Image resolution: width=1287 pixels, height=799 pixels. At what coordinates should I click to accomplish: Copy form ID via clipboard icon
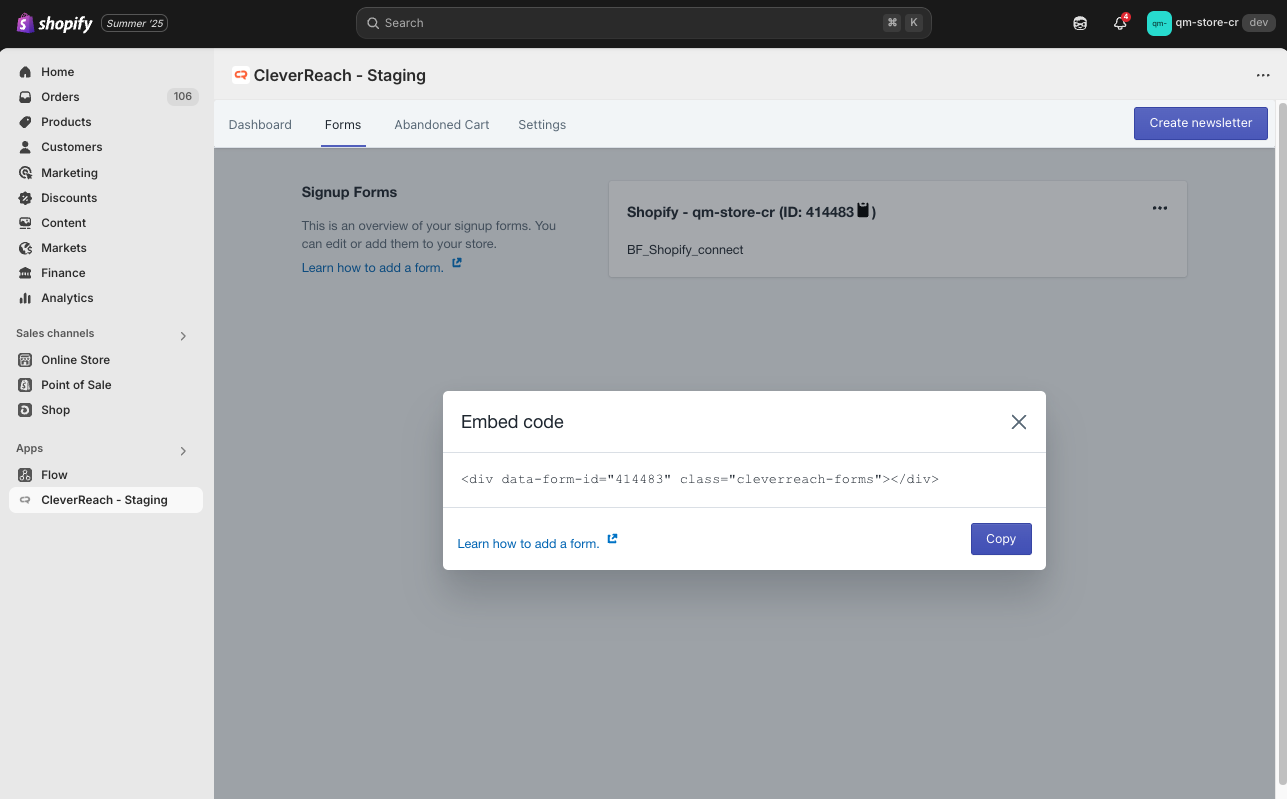863,211
